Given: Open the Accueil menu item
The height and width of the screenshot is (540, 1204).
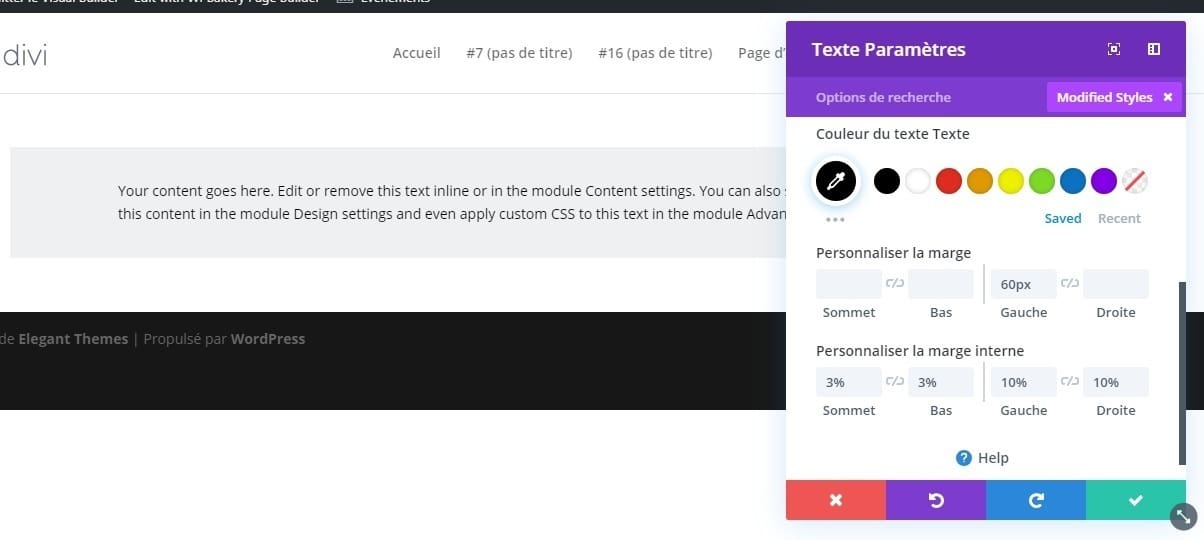Looking at the screenshot, I should pos(416,53).
